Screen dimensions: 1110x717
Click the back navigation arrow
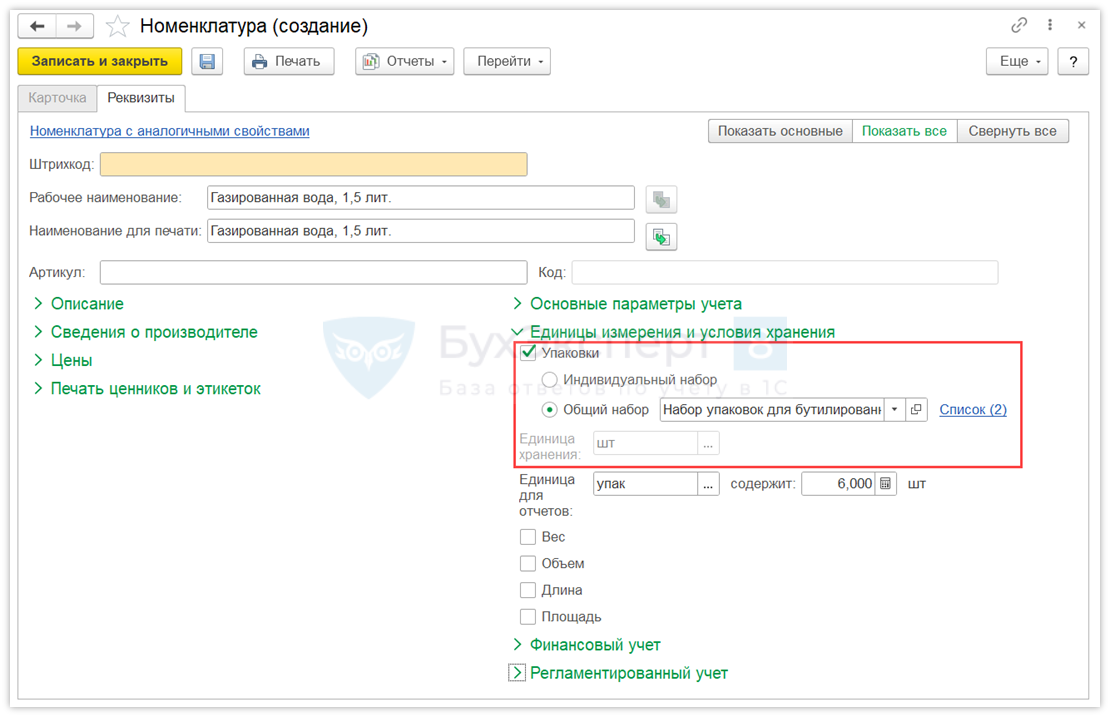click(38, 26)
